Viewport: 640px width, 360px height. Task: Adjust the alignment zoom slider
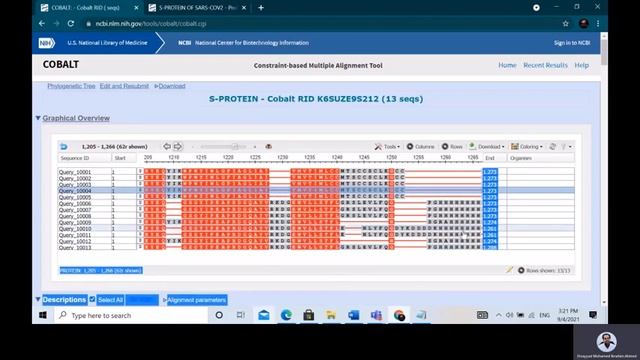click(223, 147)
